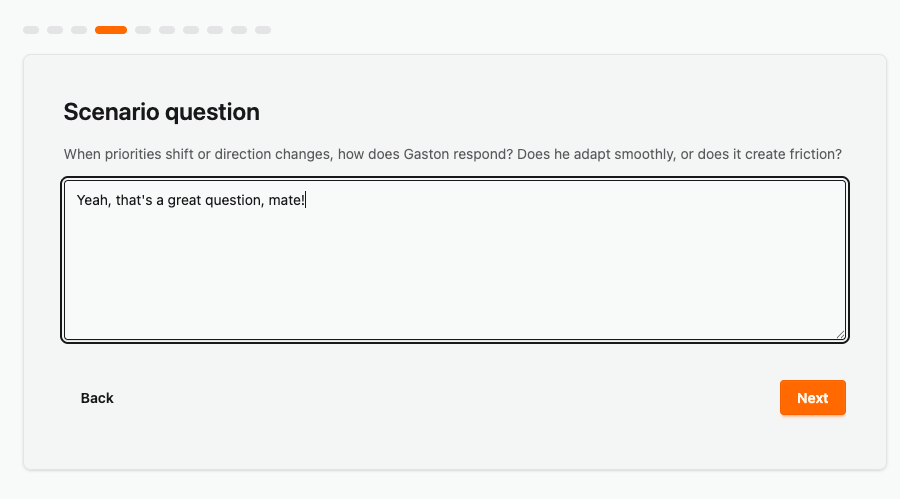This screenshot has height=499, width=900.
Task: Select the ninth progress step segment
Action: pyautogui.click(x=239, y=30)
